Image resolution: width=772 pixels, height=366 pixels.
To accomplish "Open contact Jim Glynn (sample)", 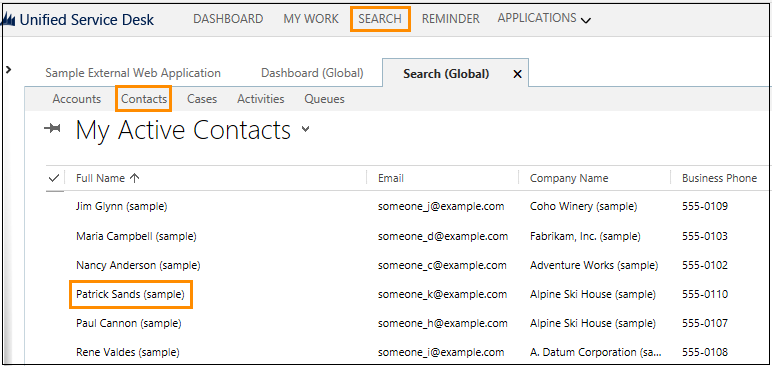I will pos(121,206).
